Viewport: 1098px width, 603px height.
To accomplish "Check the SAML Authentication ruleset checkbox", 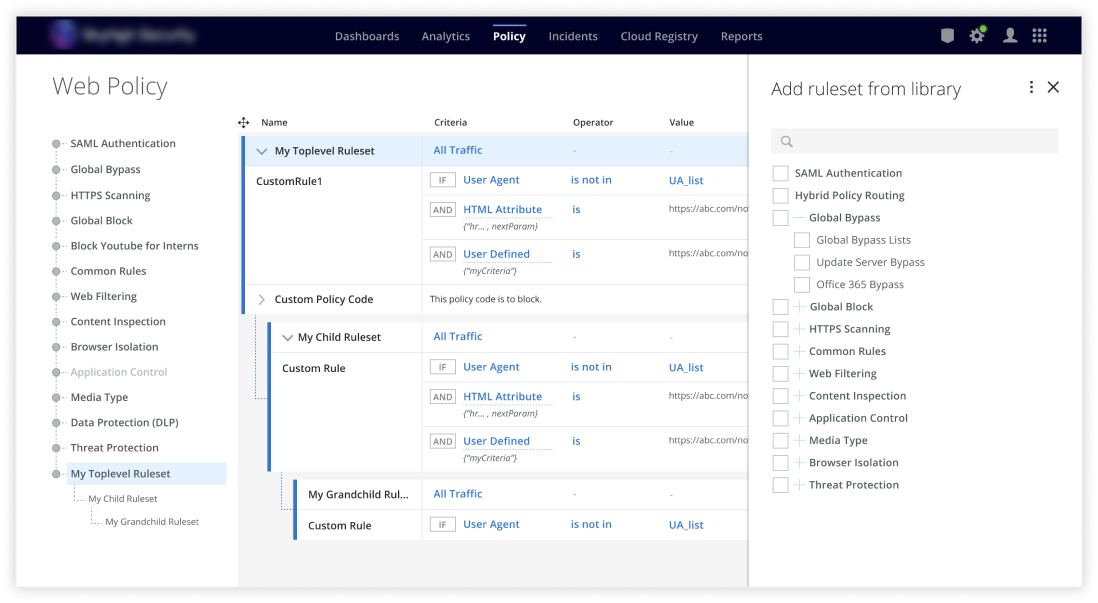I will 781,174.
